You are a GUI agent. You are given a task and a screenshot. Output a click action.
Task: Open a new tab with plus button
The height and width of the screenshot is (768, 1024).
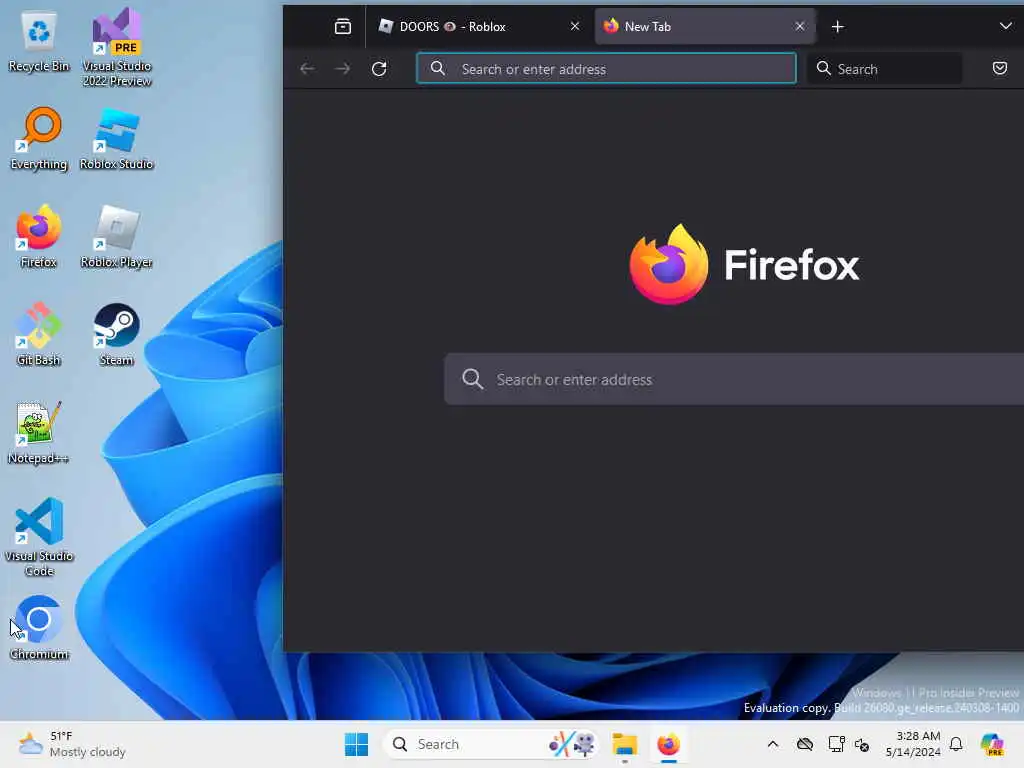tap(838, 27)
